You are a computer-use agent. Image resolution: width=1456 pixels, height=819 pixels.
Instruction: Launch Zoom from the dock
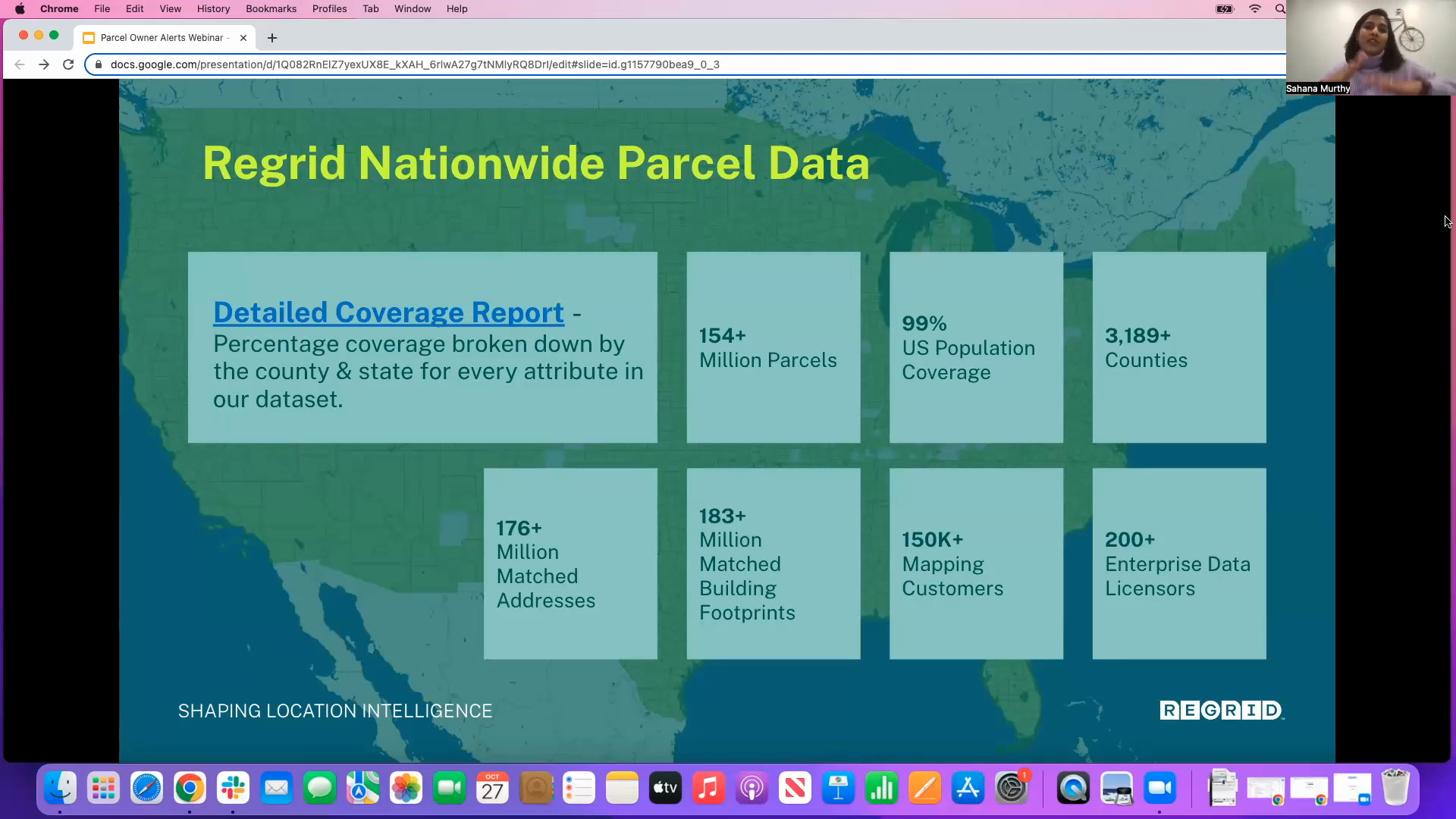point(1159,789)
